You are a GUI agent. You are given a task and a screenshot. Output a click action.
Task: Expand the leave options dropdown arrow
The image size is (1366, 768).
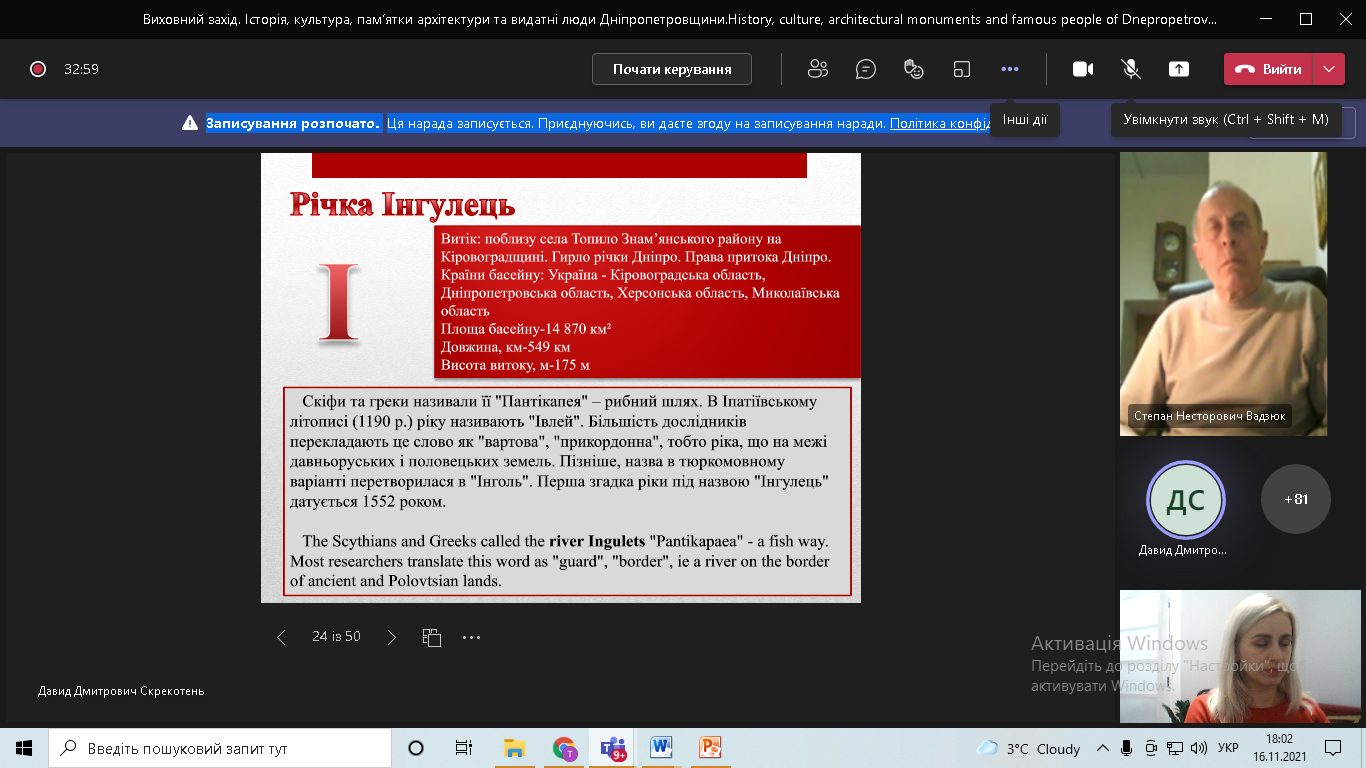coord(1329,69)
